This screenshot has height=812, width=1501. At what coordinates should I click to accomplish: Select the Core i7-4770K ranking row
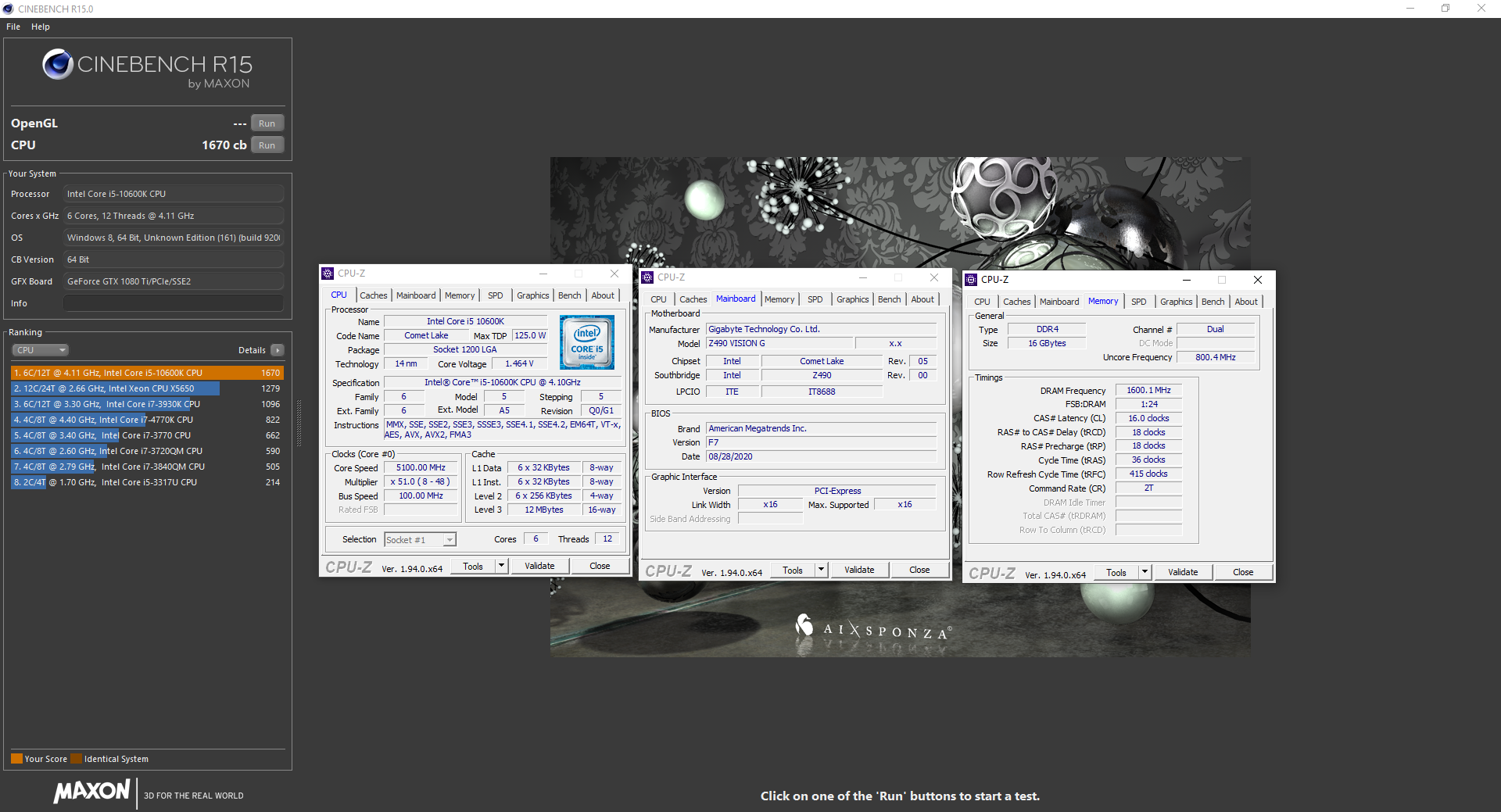[x=147, y=420]
